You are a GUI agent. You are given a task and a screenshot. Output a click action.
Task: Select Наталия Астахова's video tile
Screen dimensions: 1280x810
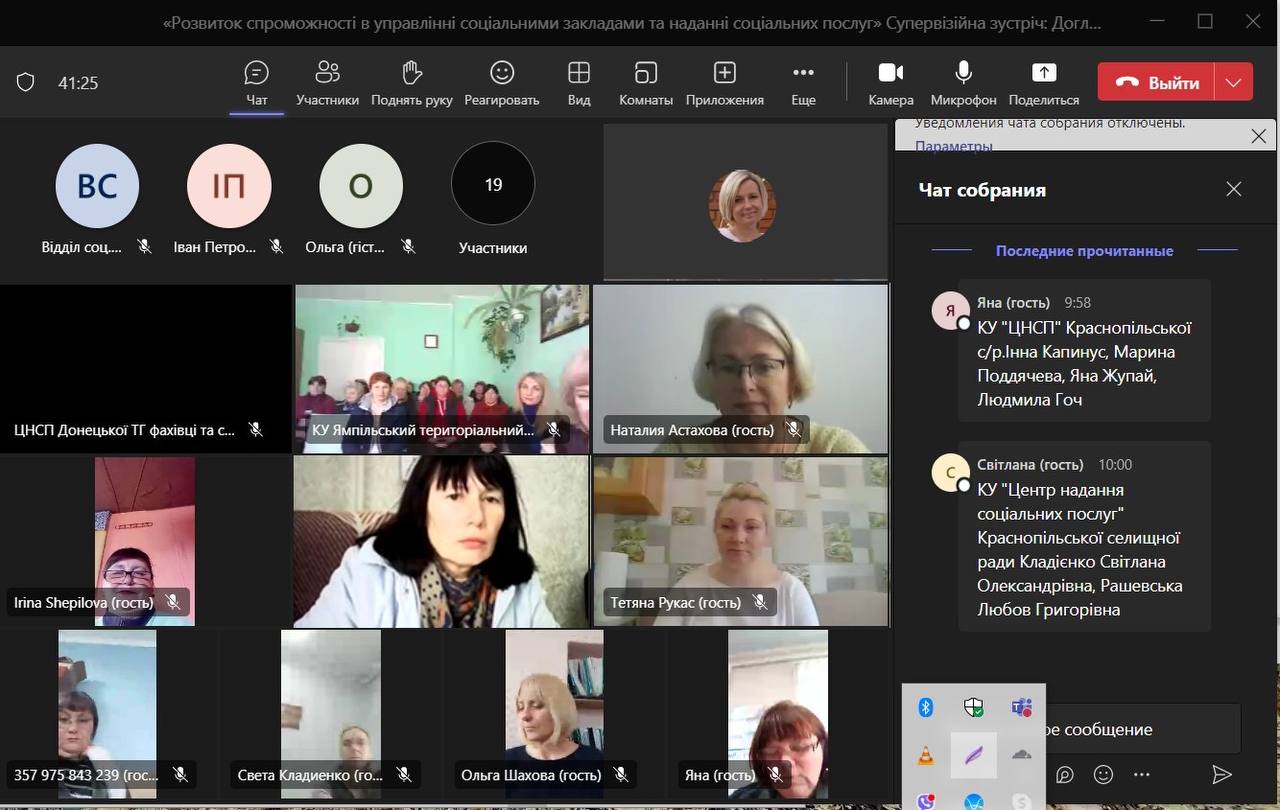[740, 369]
